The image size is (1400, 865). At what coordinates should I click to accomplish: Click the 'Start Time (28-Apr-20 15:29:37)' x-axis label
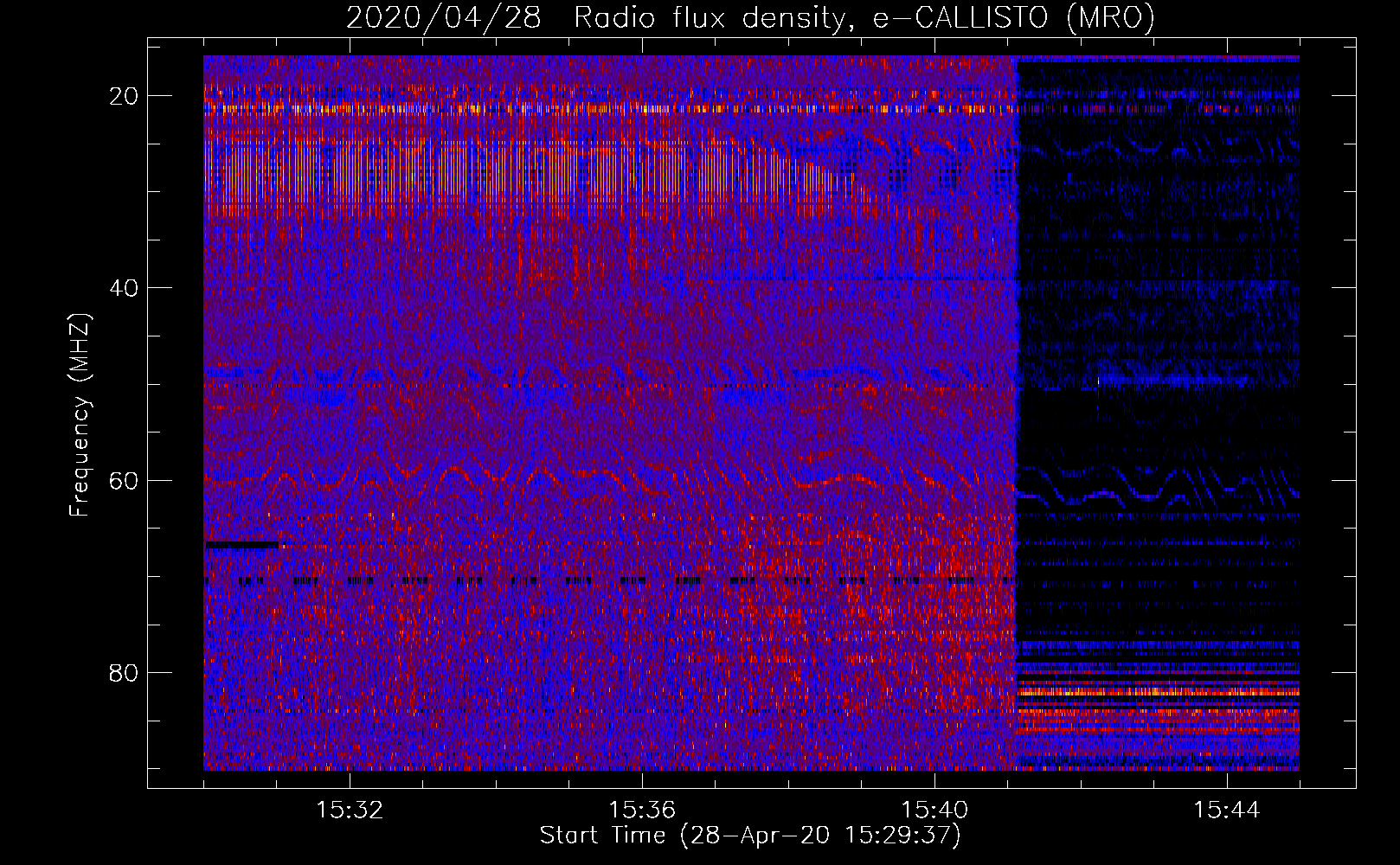[x=750, y=836]
